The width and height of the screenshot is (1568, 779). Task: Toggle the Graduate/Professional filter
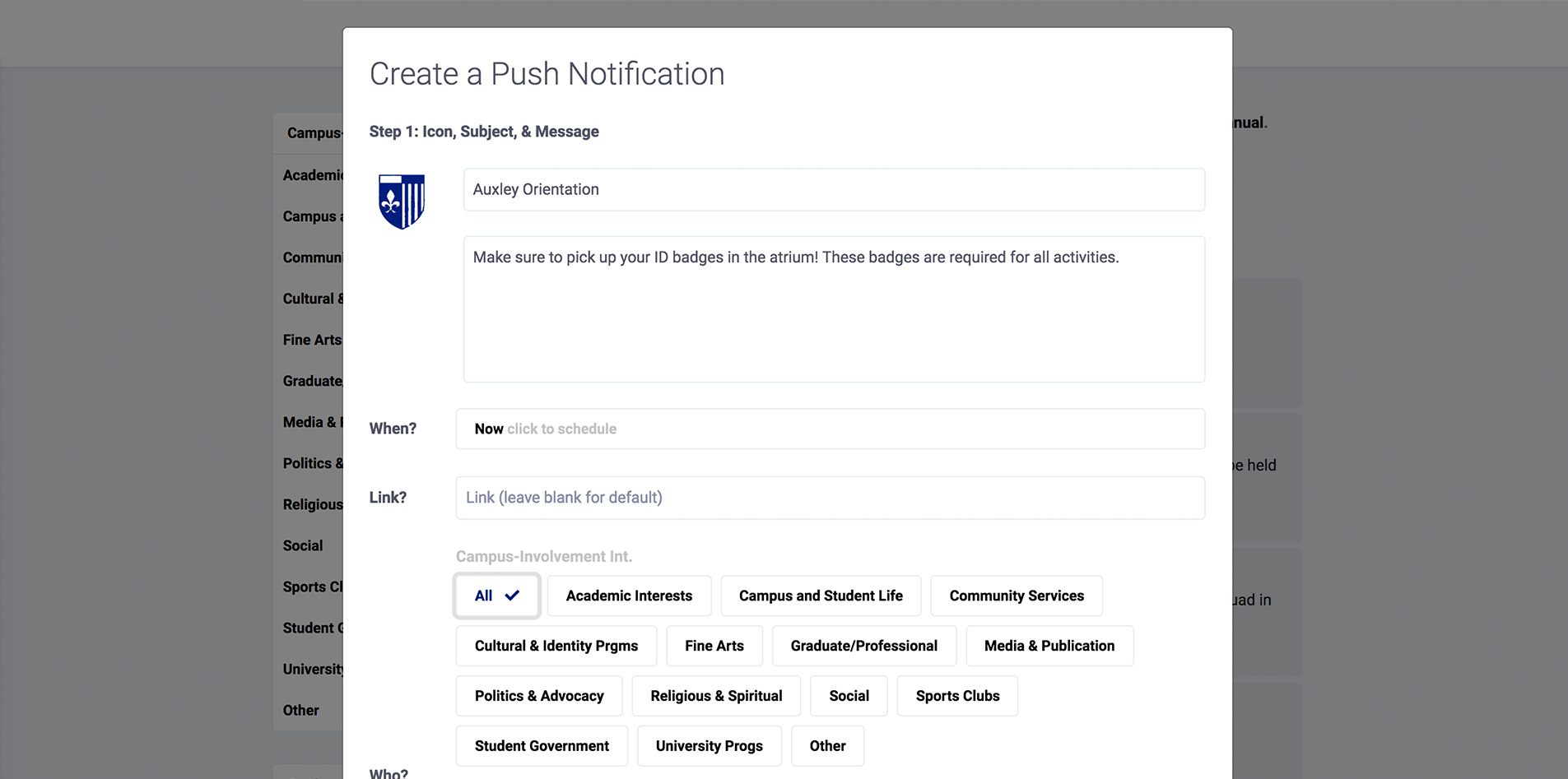point(864,646)
